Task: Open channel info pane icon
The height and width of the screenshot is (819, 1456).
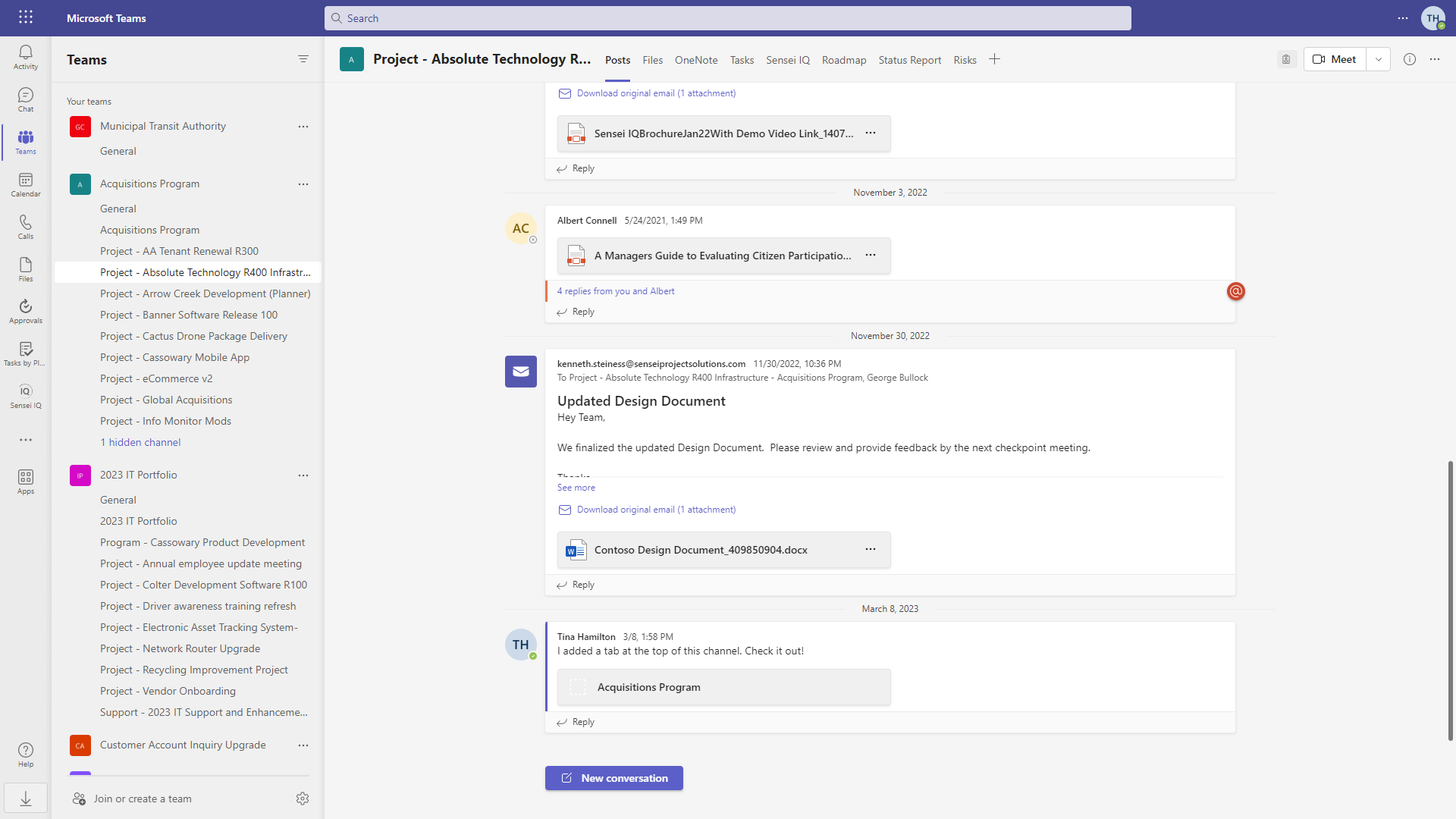Action: click(1410, 59)
